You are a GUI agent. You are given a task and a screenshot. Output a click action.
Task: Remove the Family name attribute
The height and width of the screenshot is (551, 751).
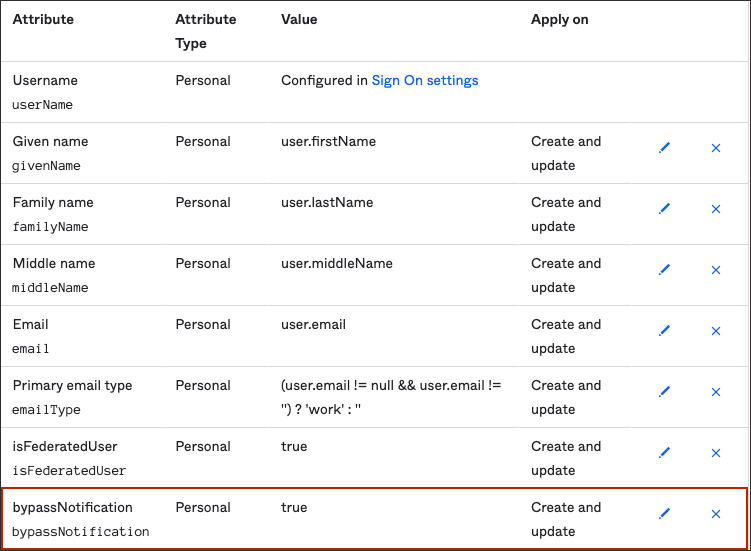(715, 209)
